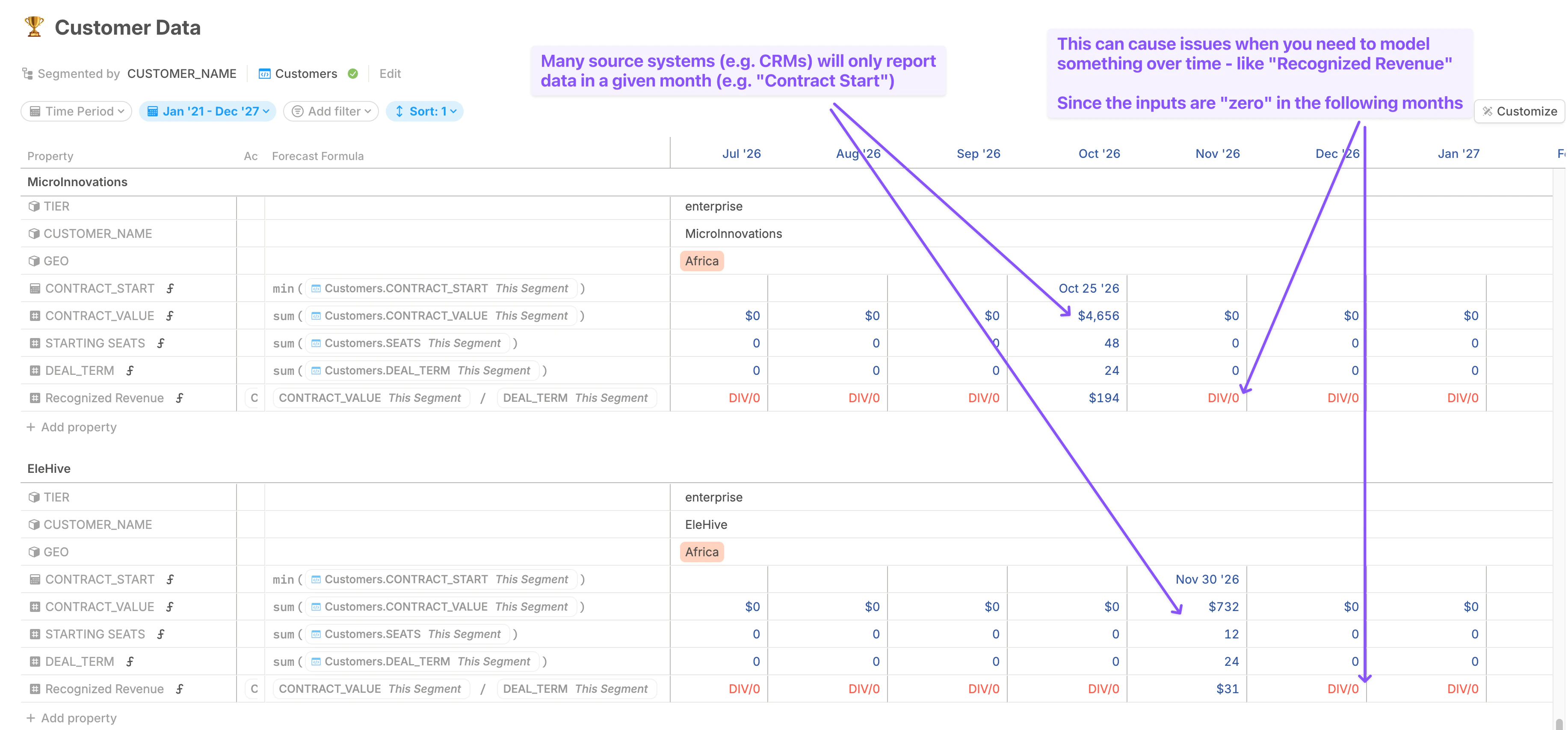1568x730 pixels.
Task: Click the Customize icon
Action: pos(1488,111)
